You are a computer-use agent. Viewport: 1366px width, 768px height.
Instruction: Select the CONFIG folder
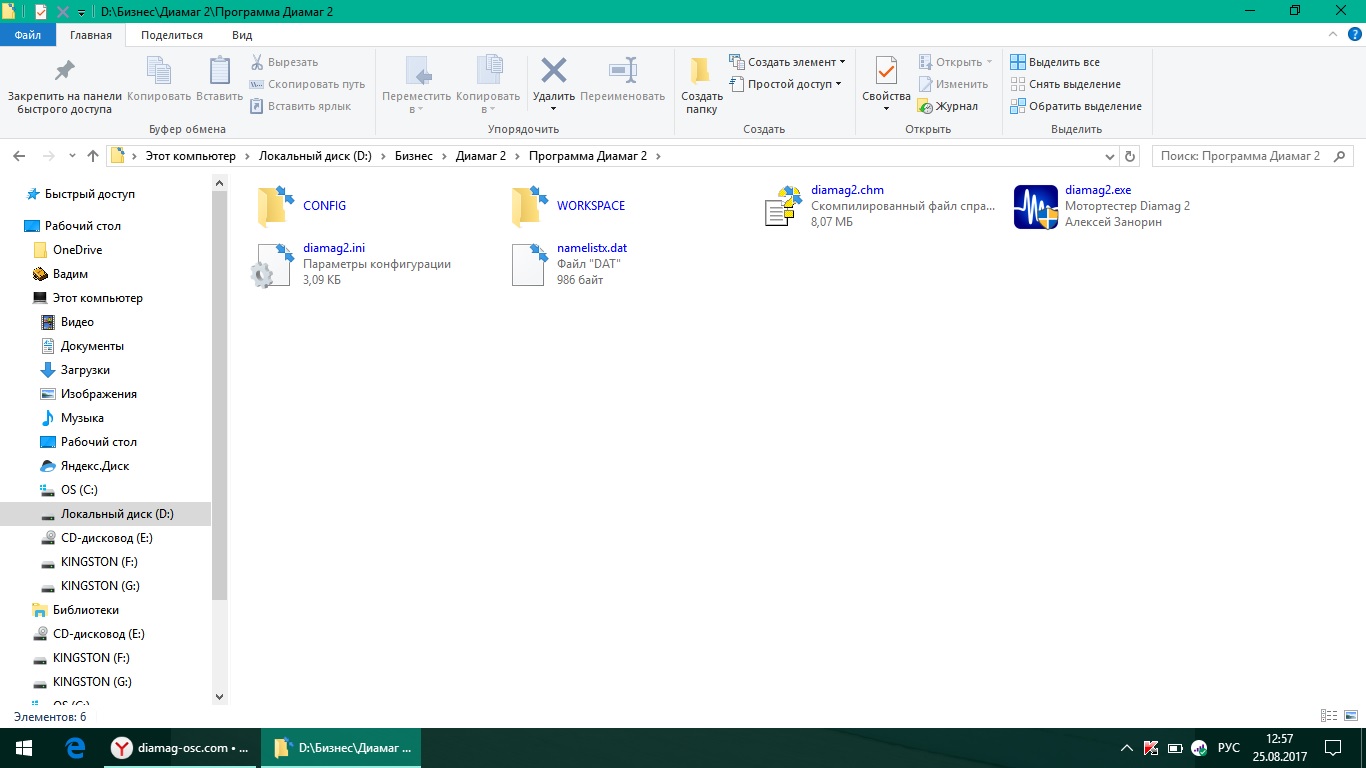coord(301,206)
